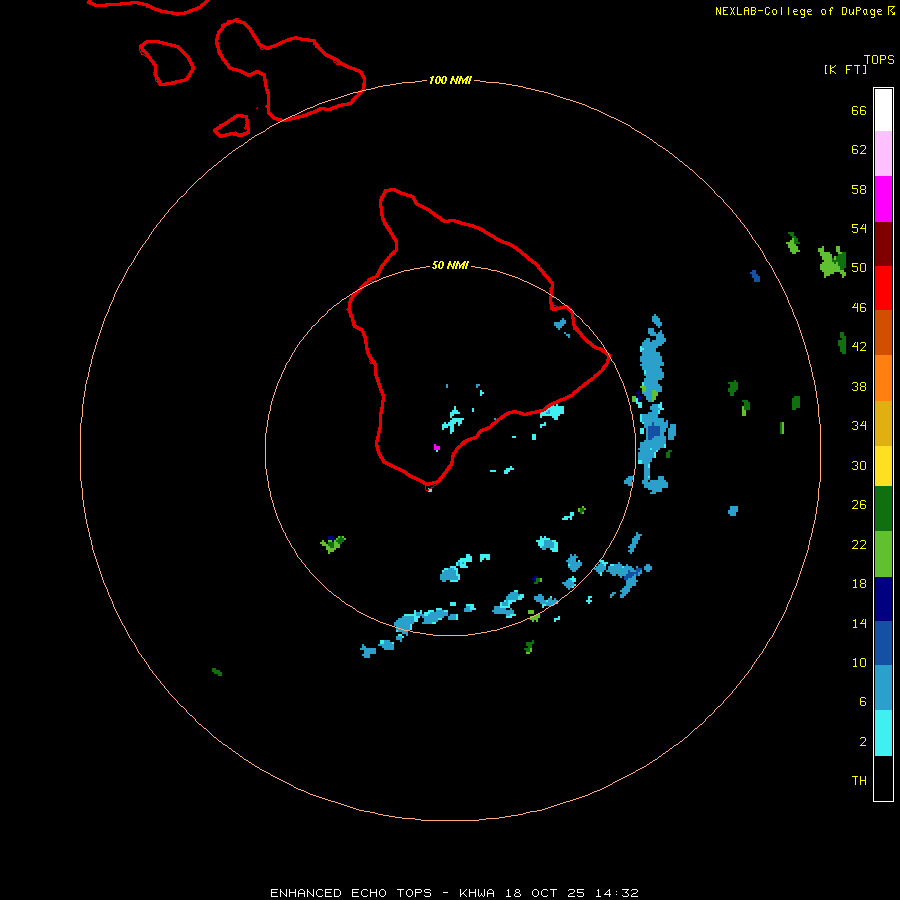The width and height of the screenshot is (900, 900).
Task: Click the light pink legend color block
Action: (883, 153)
